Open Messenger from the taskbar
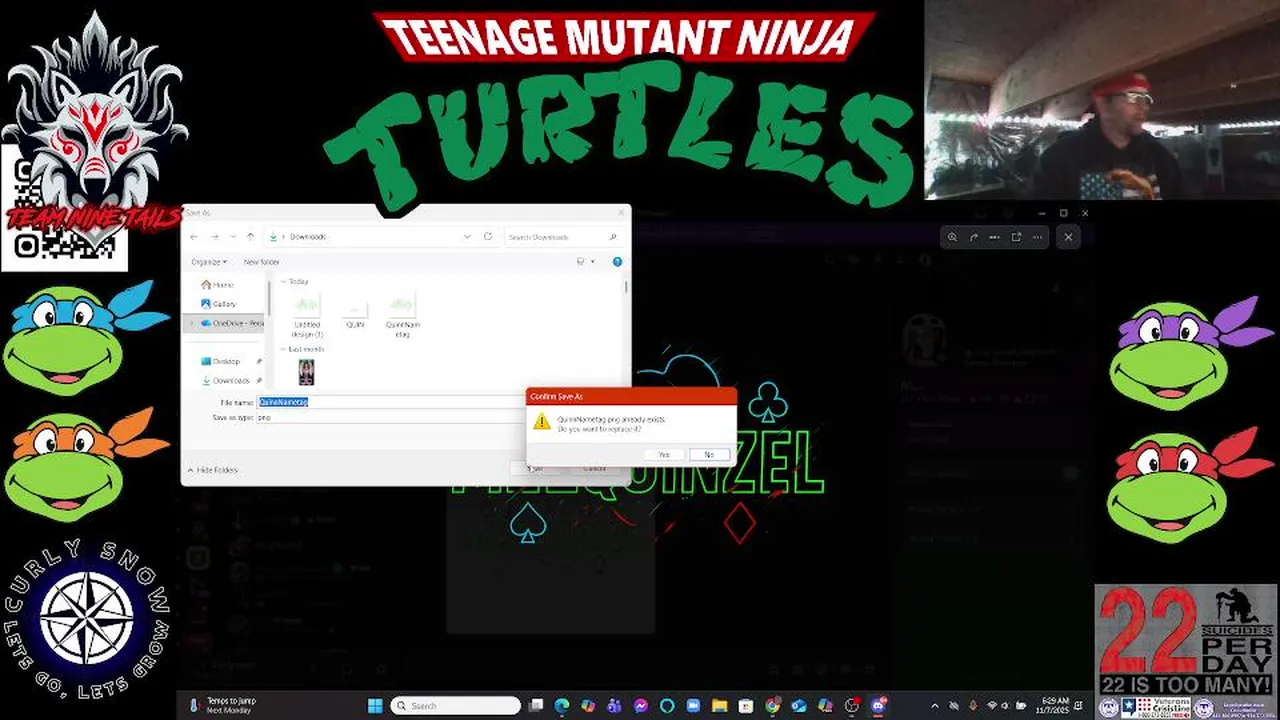The image size is (1280, 720). tap(641, 706)
